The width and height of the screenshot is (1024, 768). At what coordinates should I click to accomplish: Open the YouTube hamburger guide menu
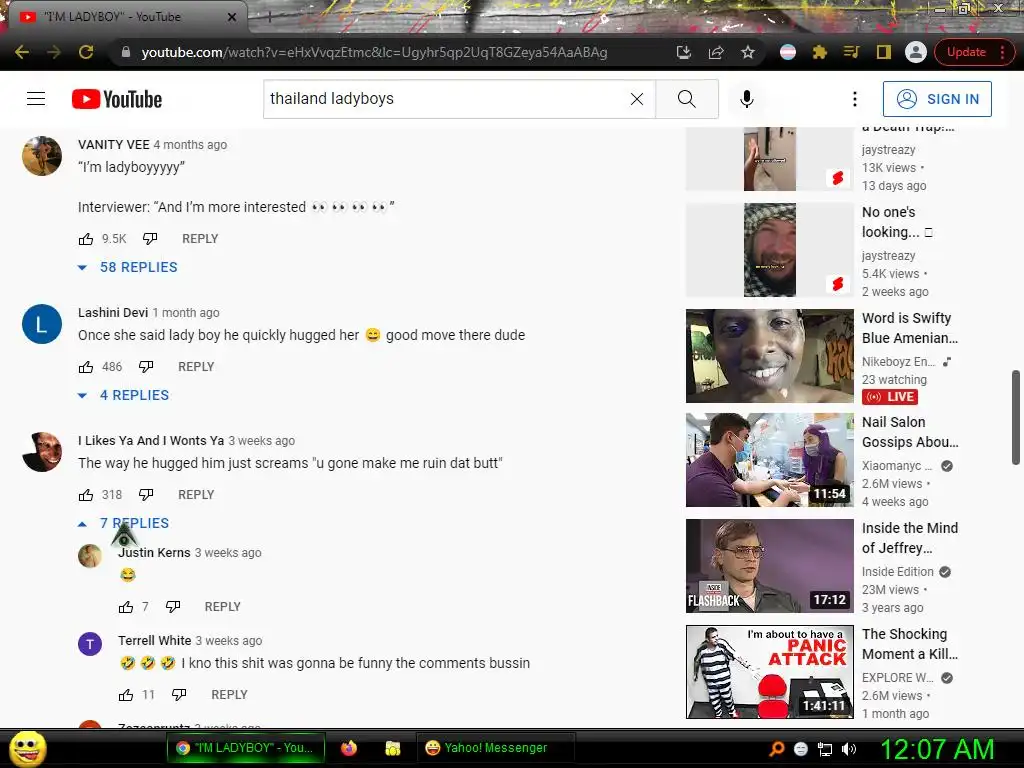click(x=36, y=99)
